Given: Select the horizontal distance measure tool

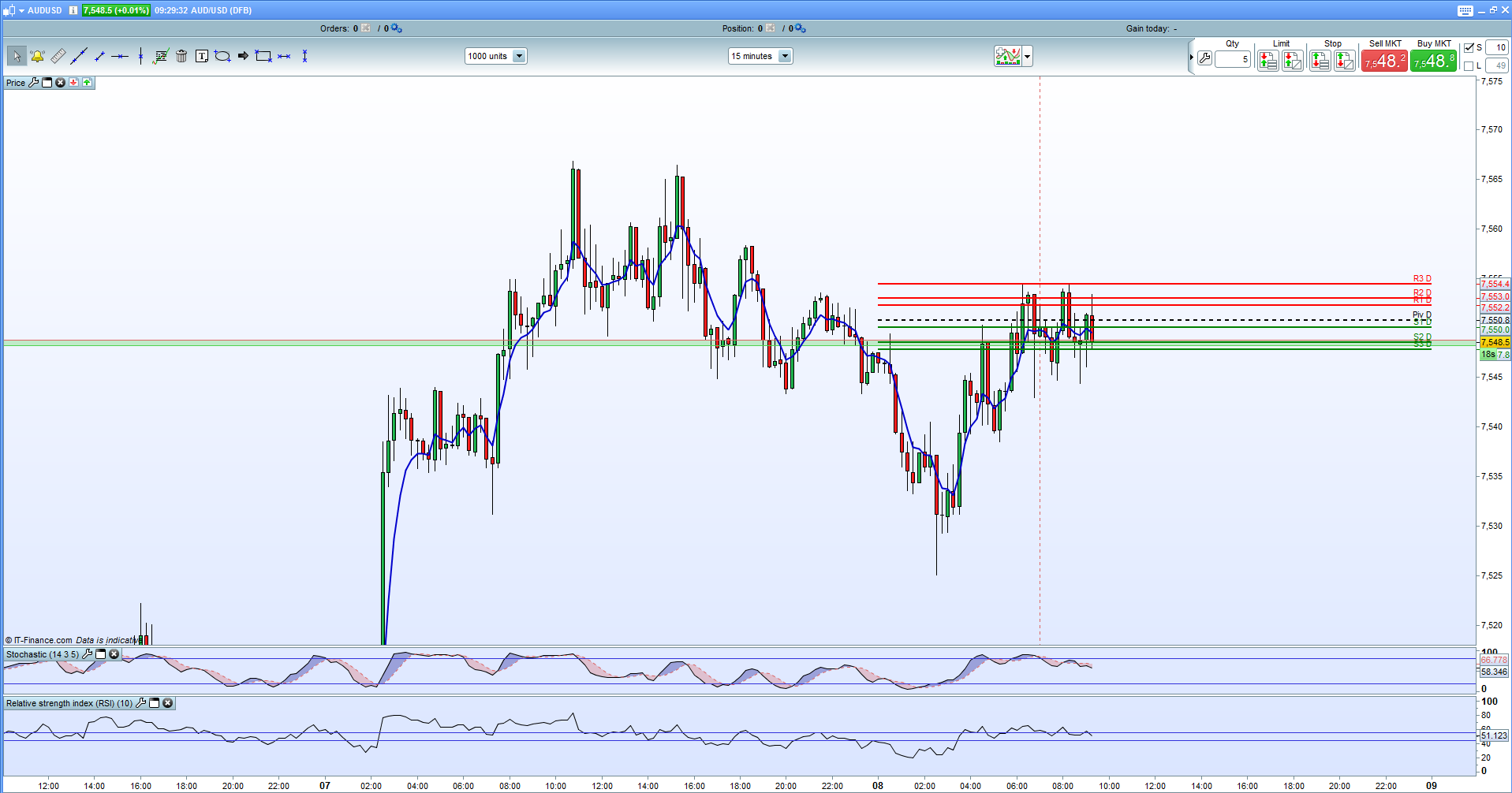Looking at the screenshot, I should pos(284,56).
